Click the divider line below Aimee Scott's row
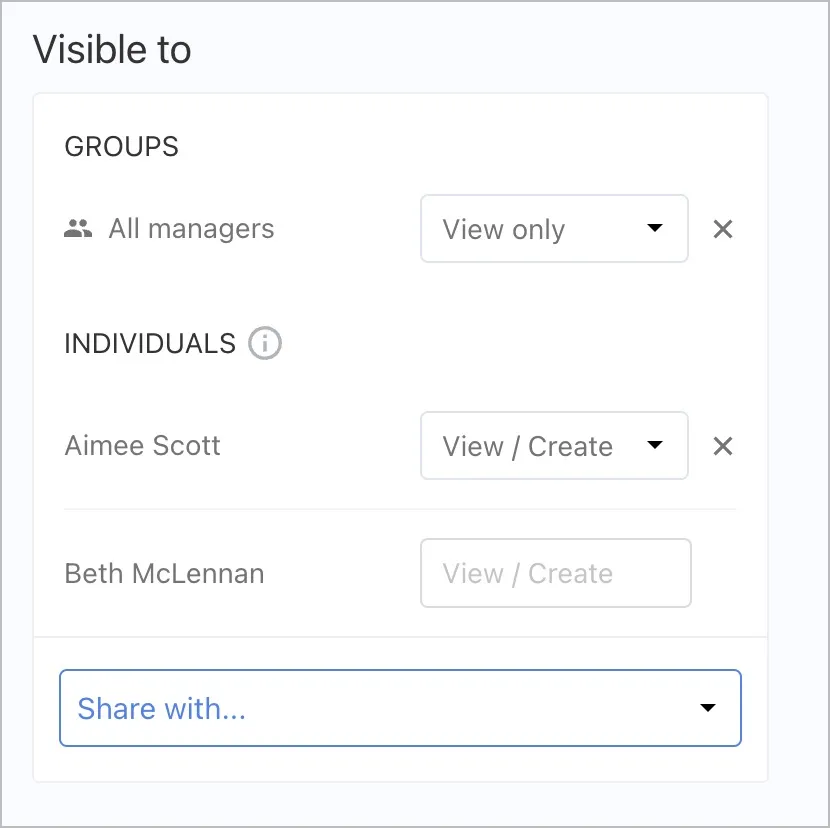Viewport: 830px width, 828px height. pyautogui.click(x=400, y=509)
